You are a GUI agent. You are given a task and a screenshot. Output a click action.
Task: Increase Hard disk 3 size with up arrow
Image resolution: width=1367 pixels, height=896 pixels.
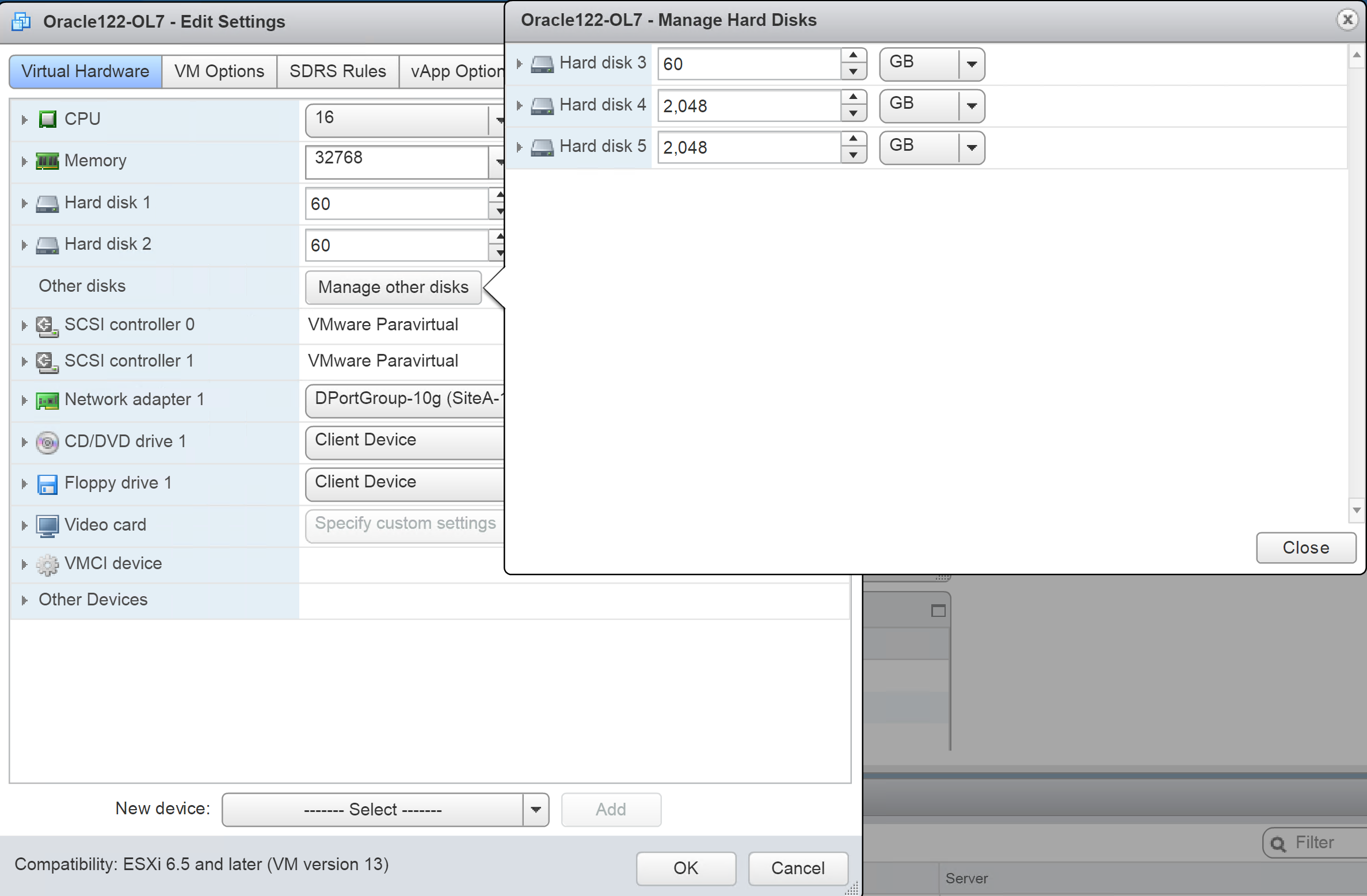(853, 55)
